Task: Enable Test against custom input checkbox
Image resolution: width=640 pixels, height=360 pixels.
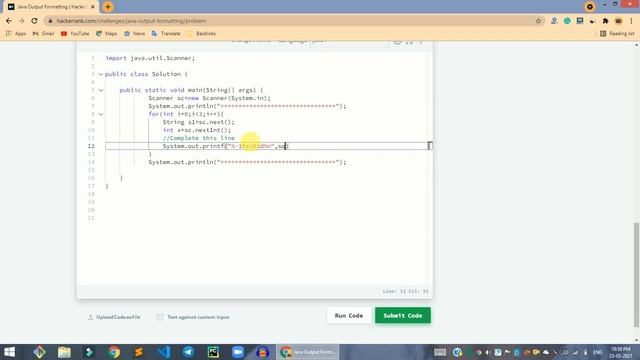Action: coord(160,317)
